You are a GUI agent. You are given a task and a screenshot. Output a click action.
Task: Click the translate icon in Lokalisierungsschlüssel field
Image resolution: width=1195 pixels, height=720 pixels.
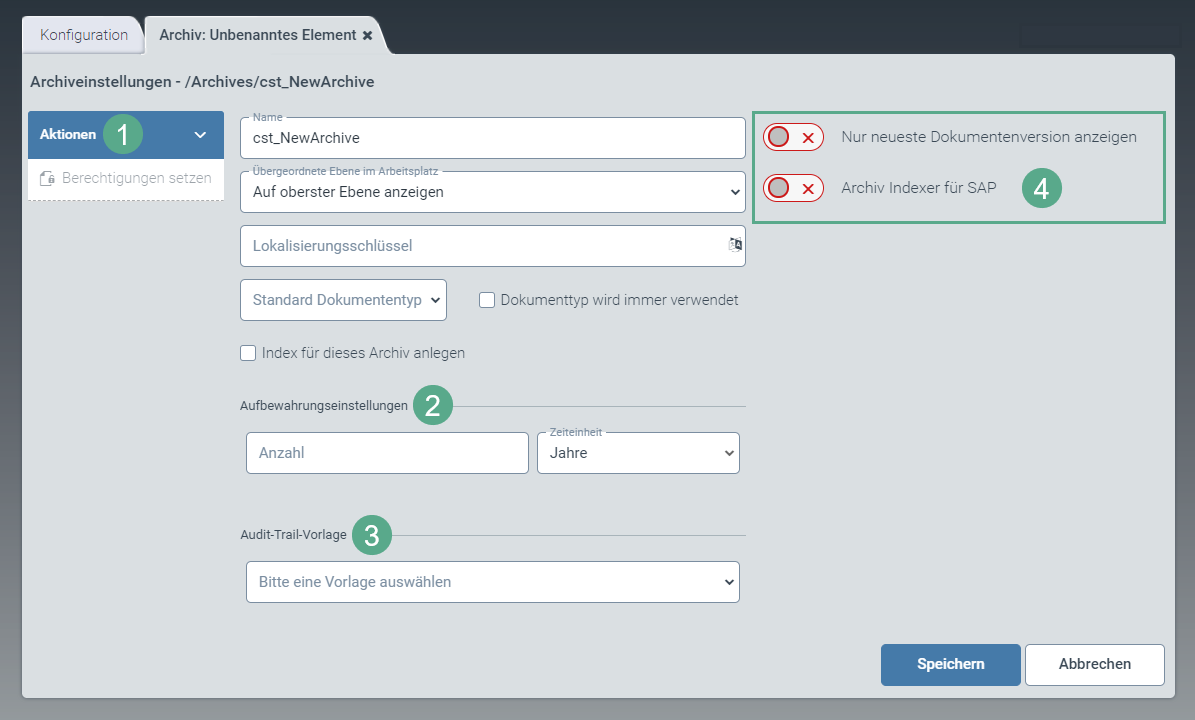pyautogui.click(x=735, y=245)
